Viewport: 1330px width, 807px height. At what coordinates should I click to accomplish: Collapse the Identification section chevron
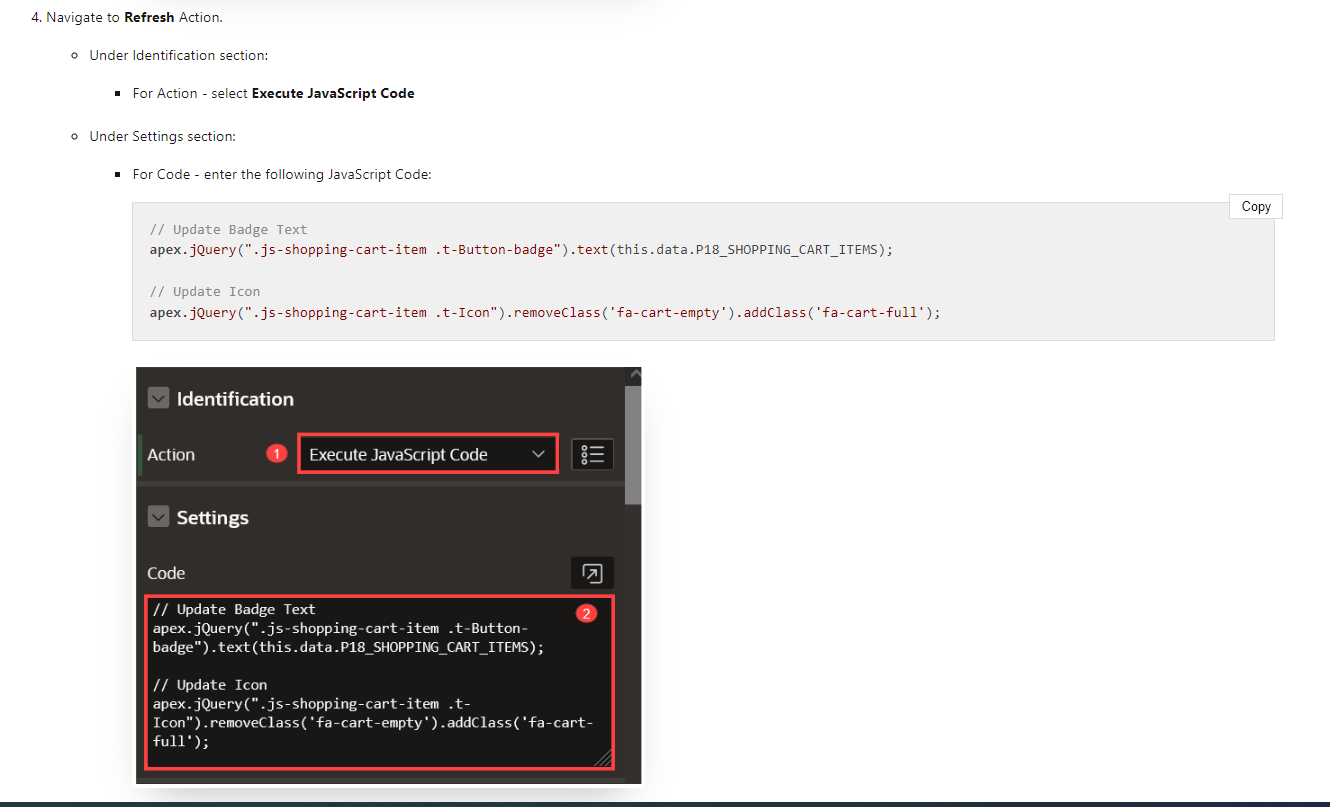[158, 398]
